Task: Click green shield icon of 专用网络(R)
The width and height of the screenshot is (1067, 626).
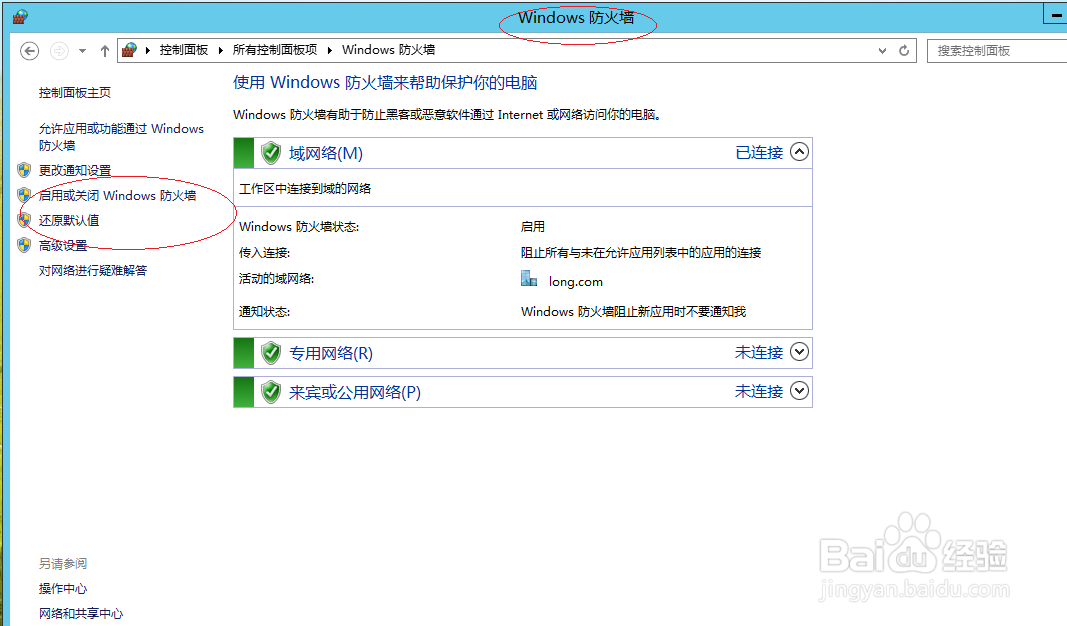Action: click(271, 353)
